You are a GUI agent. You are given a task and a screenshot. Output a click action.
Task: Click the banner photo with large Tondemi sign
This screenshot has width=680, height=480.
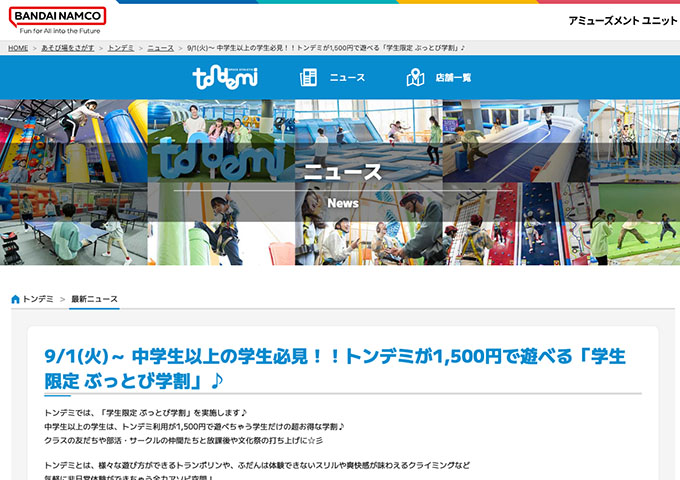click(221, 141)
